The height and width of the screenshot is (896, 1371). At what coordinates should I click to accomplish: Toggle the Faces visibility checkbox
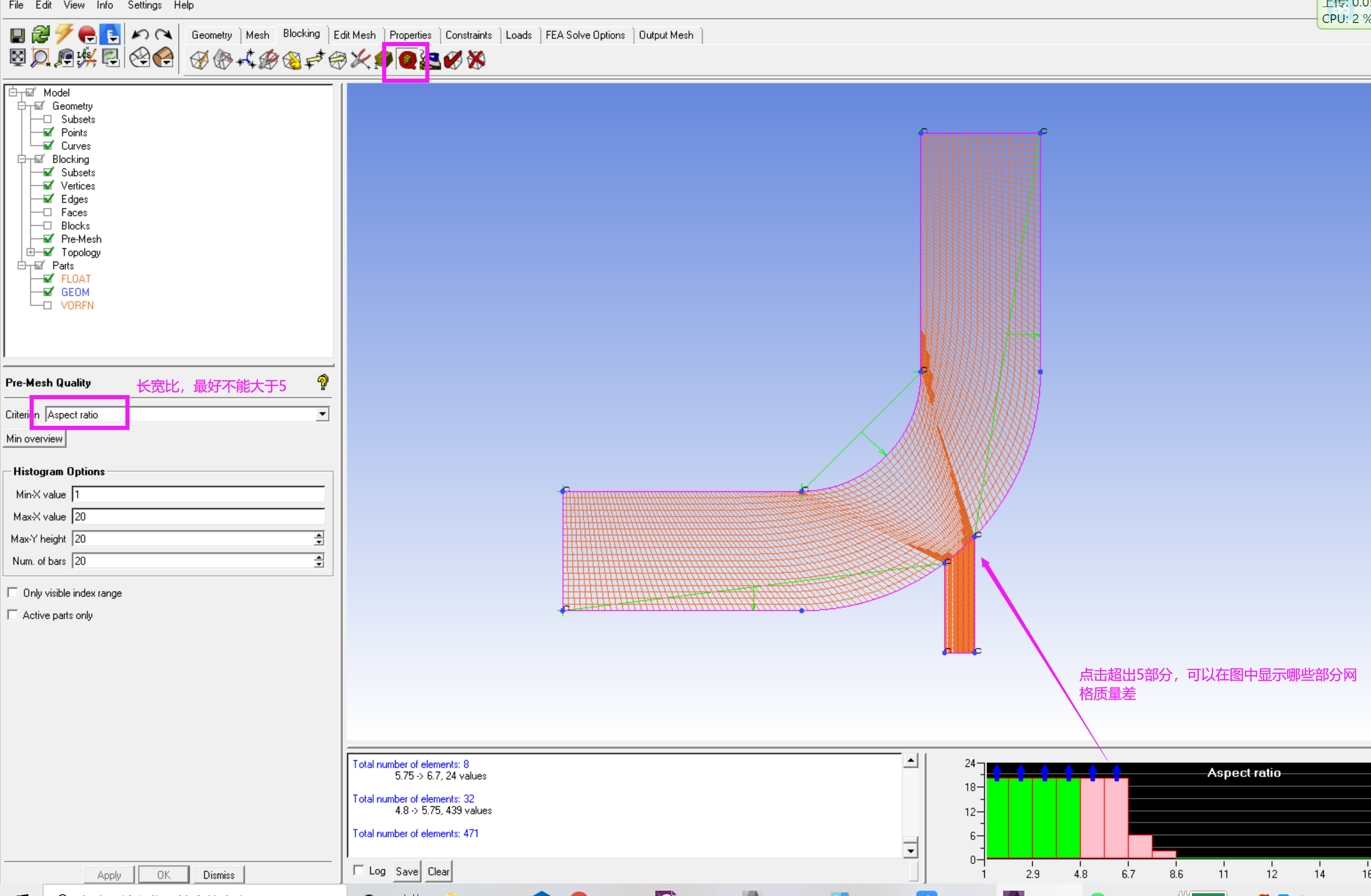tap(48, 212)
